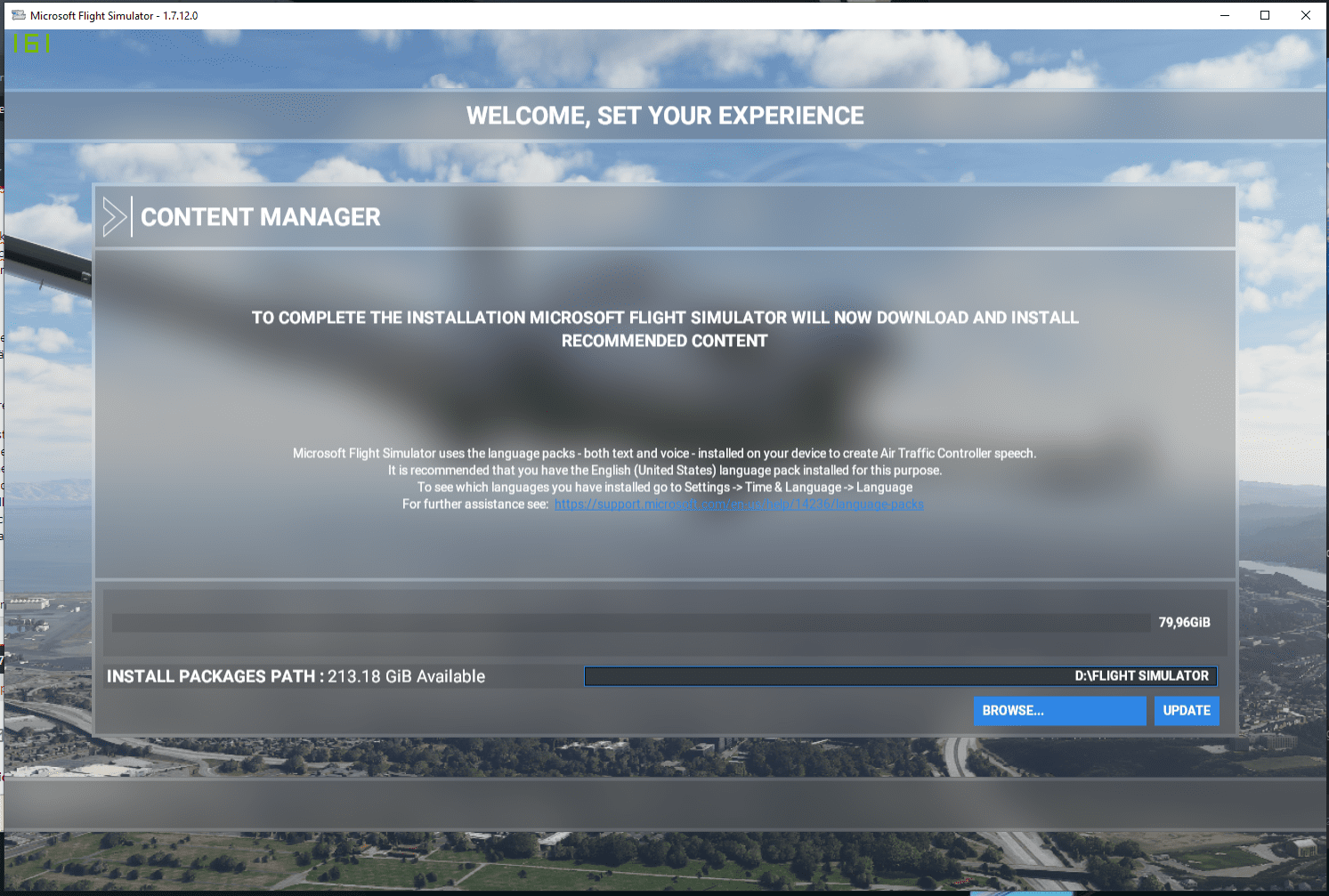Maximize the Flight Simulator window
Screen dimensions: 1329x896
pyautogui.click(x=1265, y=15)
